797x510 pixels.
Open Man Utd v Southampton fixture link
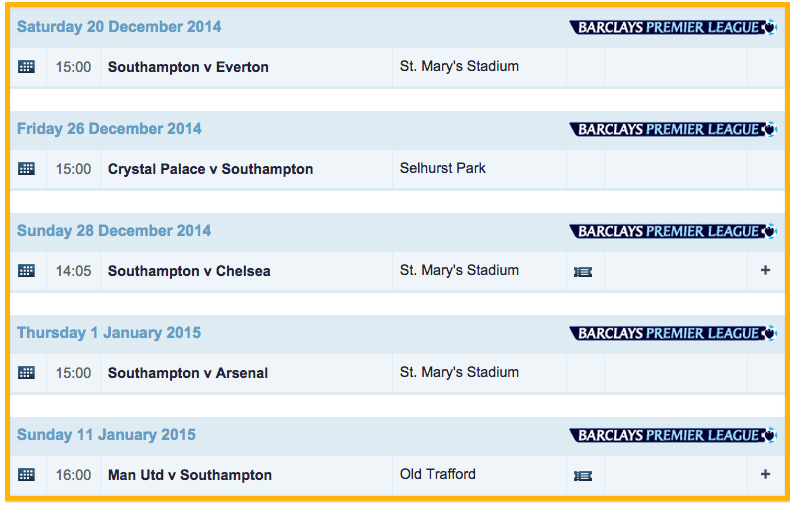pos(190,475)
